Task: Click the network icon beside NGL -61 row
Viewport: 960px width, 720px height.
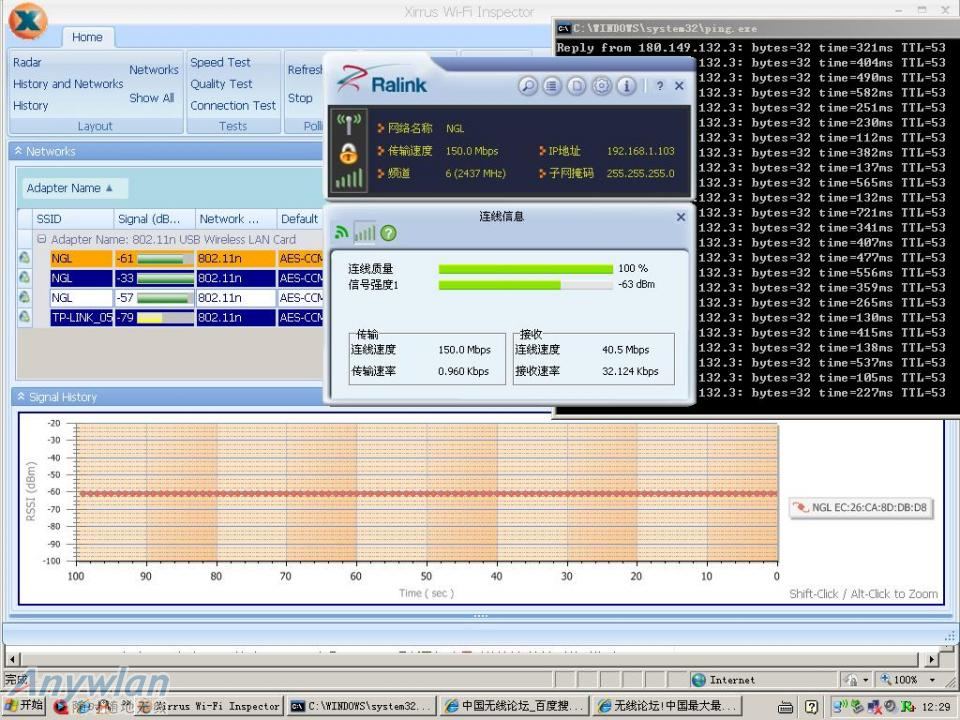Action: 24,258
